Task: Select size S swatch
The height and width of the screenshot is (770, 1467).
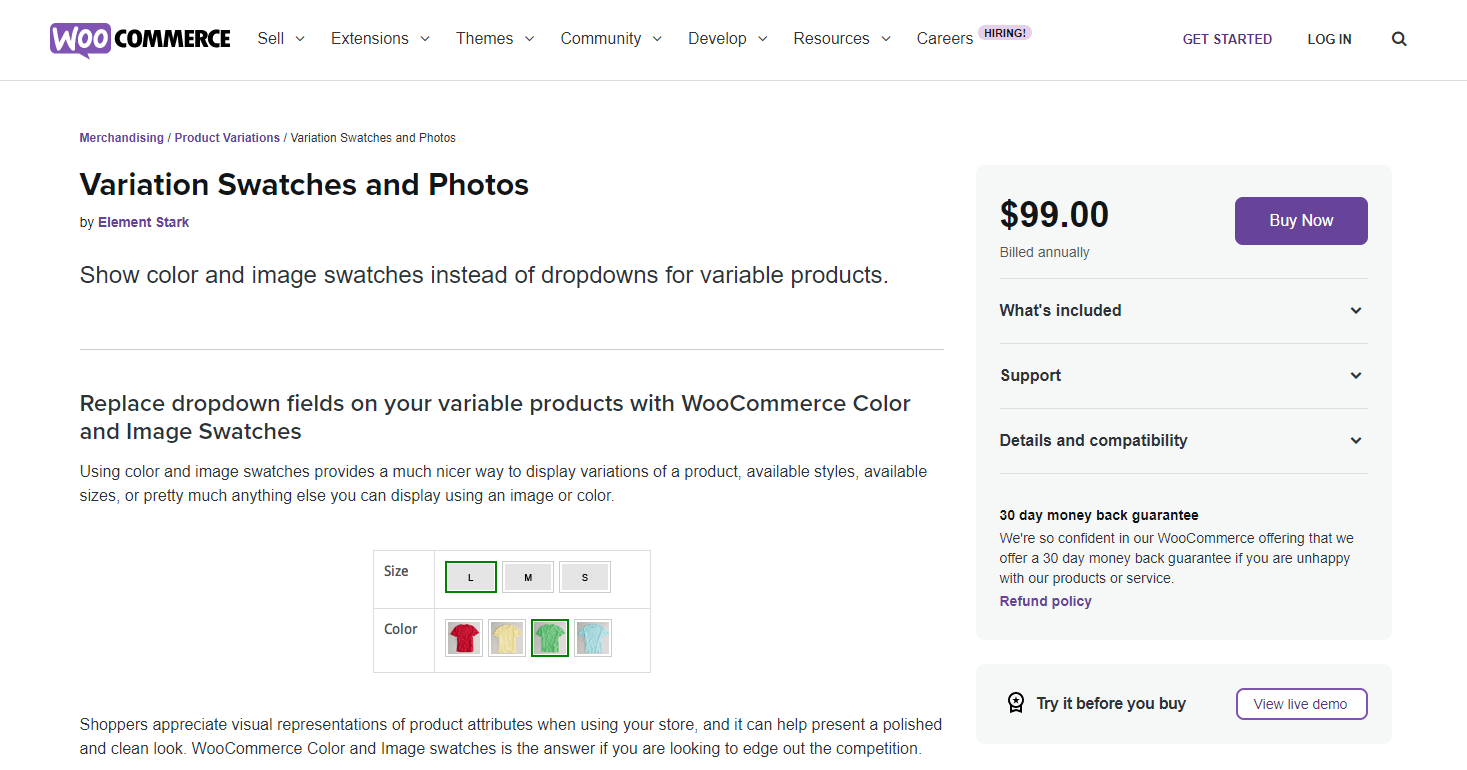Action: (x=585, y=577)
